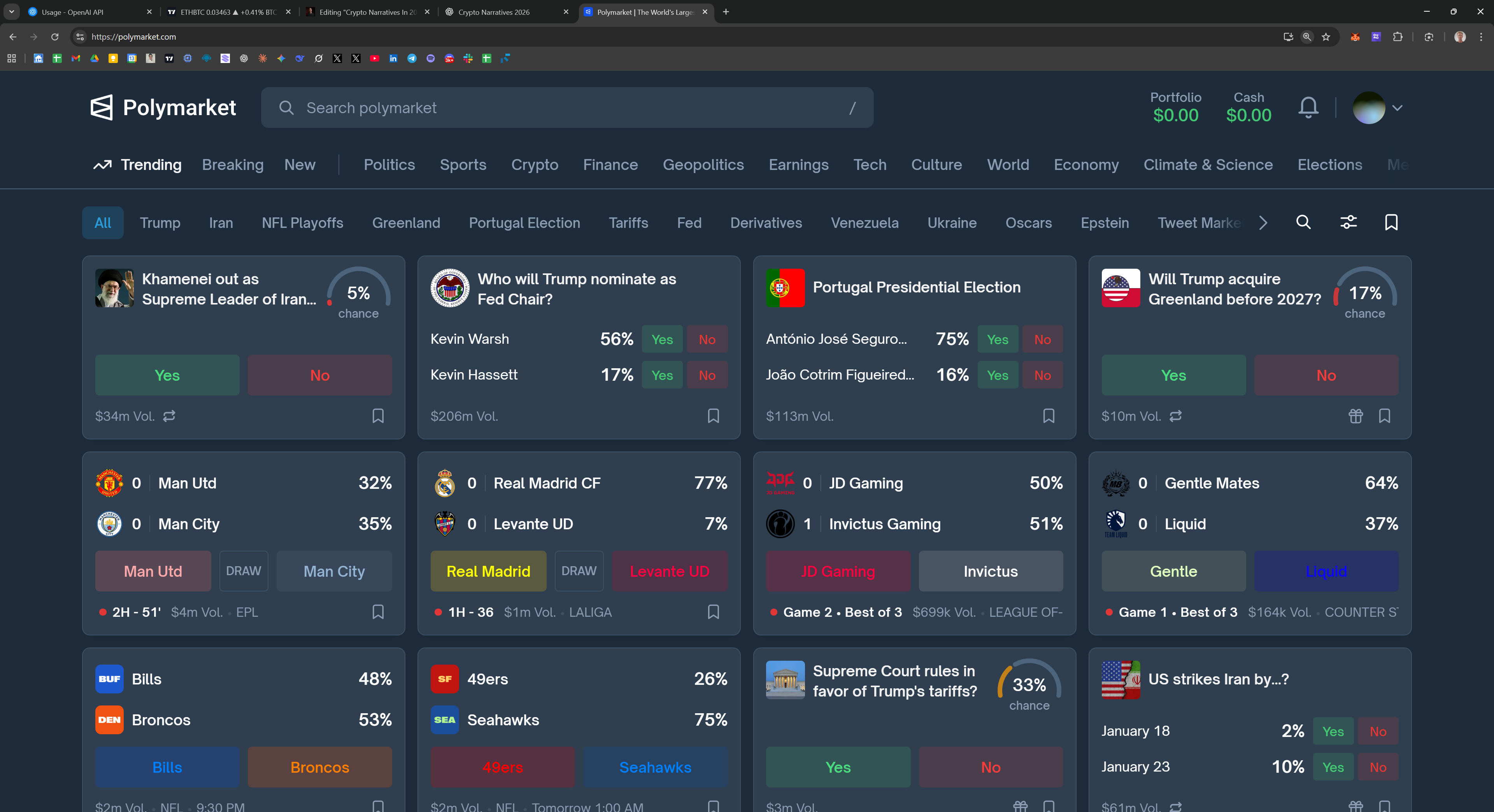1494x812 pixels.
Task: Click the repeat icon beside $34m Vol.
Action: pos(169,416)
